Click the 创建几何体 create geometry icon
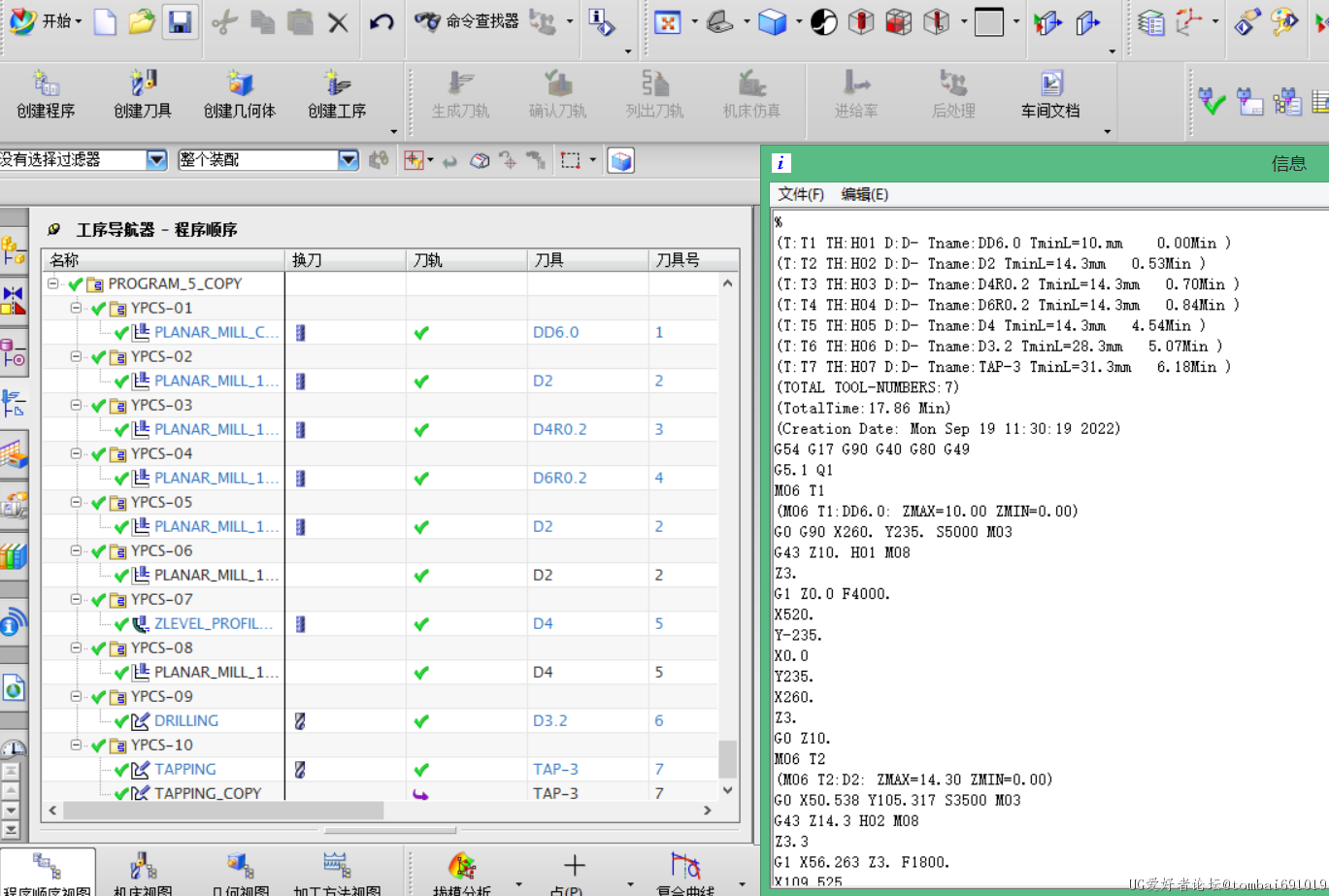Screen dimensions: 1329x896 point(240,94)
